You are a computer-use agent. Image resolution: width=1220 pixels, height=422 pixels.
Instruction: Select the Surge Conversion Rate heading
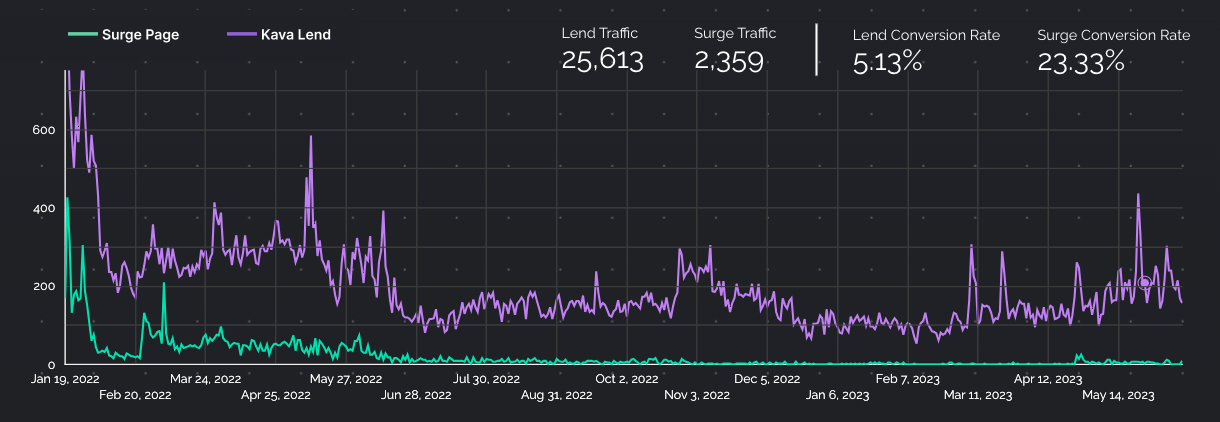coord(1114,35)
